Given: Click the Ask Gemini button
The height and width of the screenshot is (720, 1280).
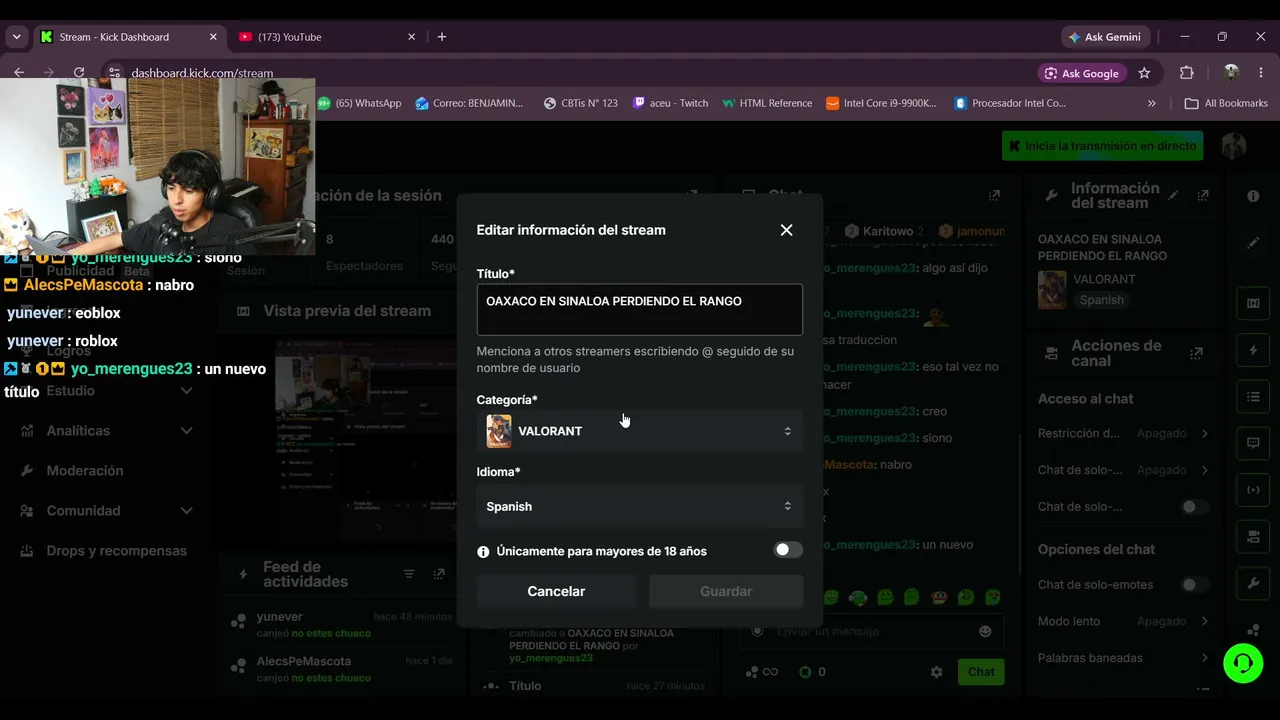Looking at the screenshot, I should [1105, 37].
